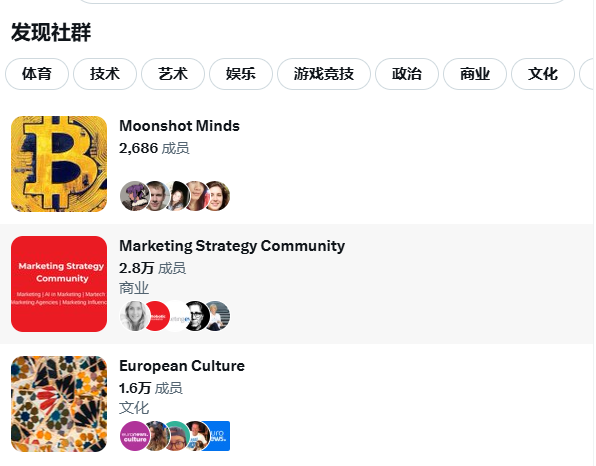The image size is (596, 466).
Task: Filter communities by 艺术
Action: pos(173,74)
